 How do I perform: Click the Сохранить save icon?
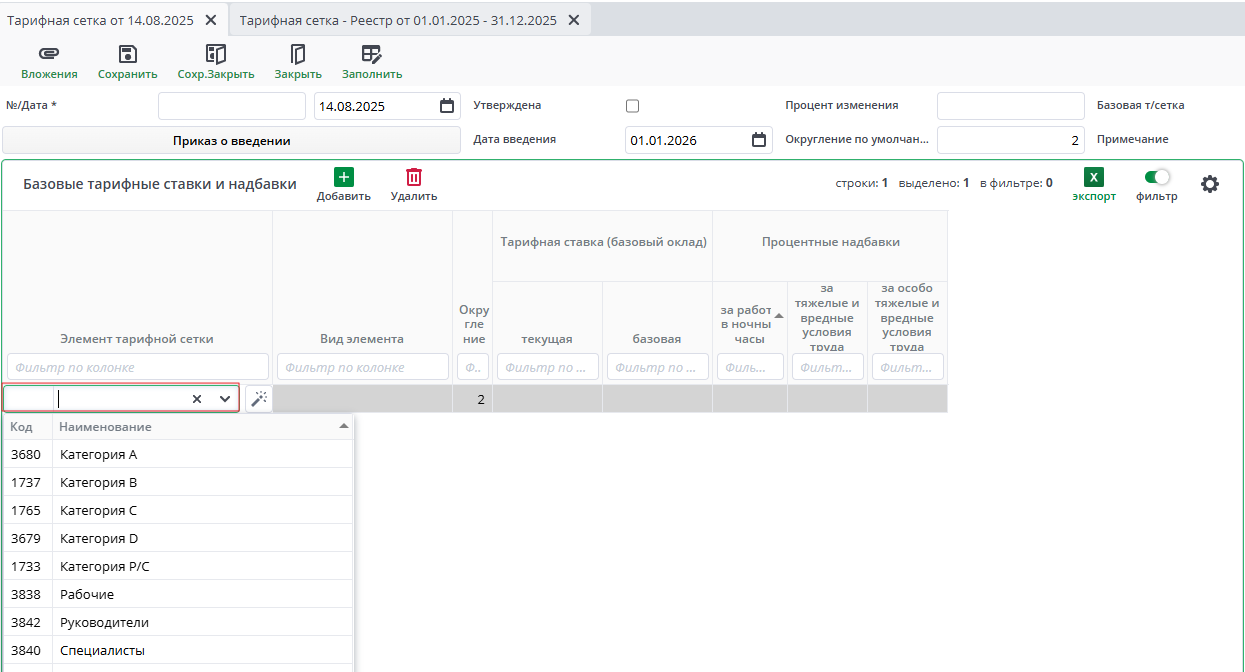pos(127,55)
